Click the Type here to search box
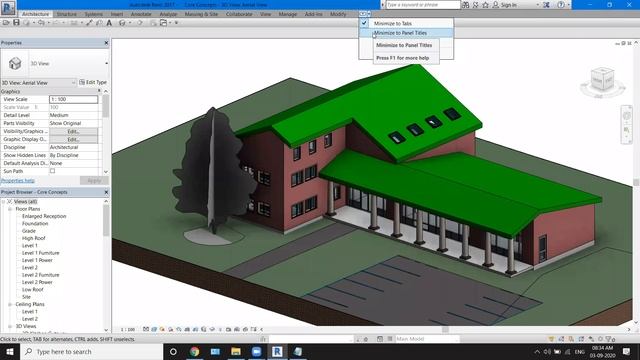640x360 pixels. [91, 351]
